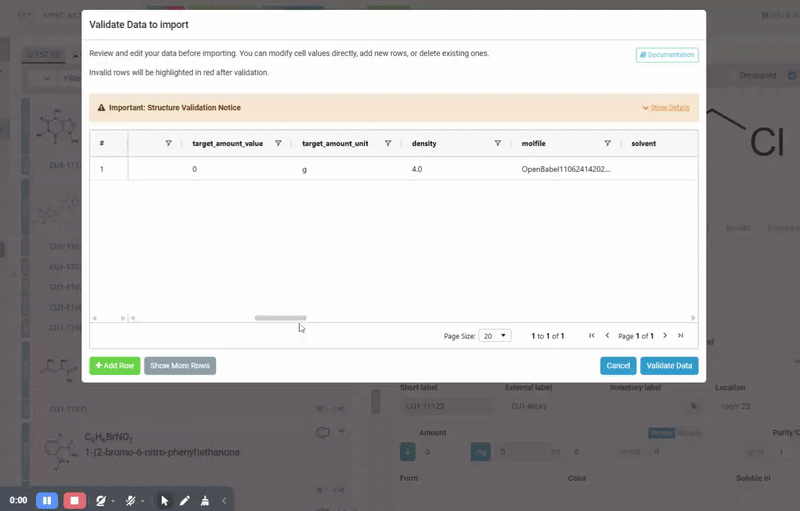Expand Show Details in validation notice
The image size is (800, 511).
pos(666,108)
